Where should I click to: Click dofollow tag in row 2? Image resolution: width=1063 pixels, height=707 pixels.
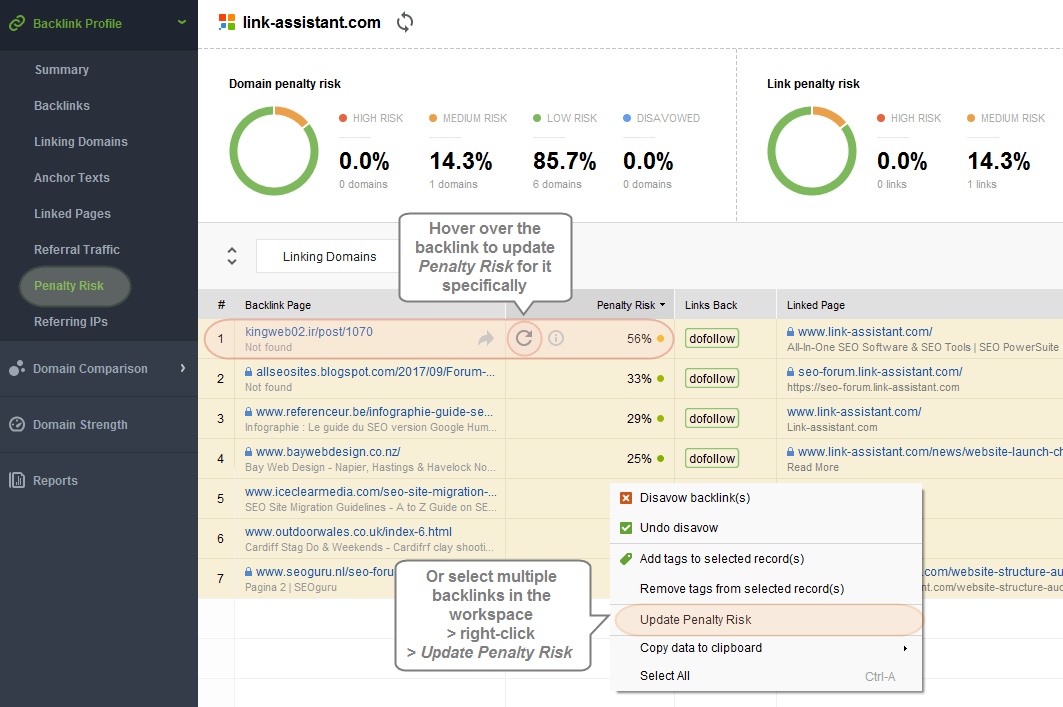point(712,378)
